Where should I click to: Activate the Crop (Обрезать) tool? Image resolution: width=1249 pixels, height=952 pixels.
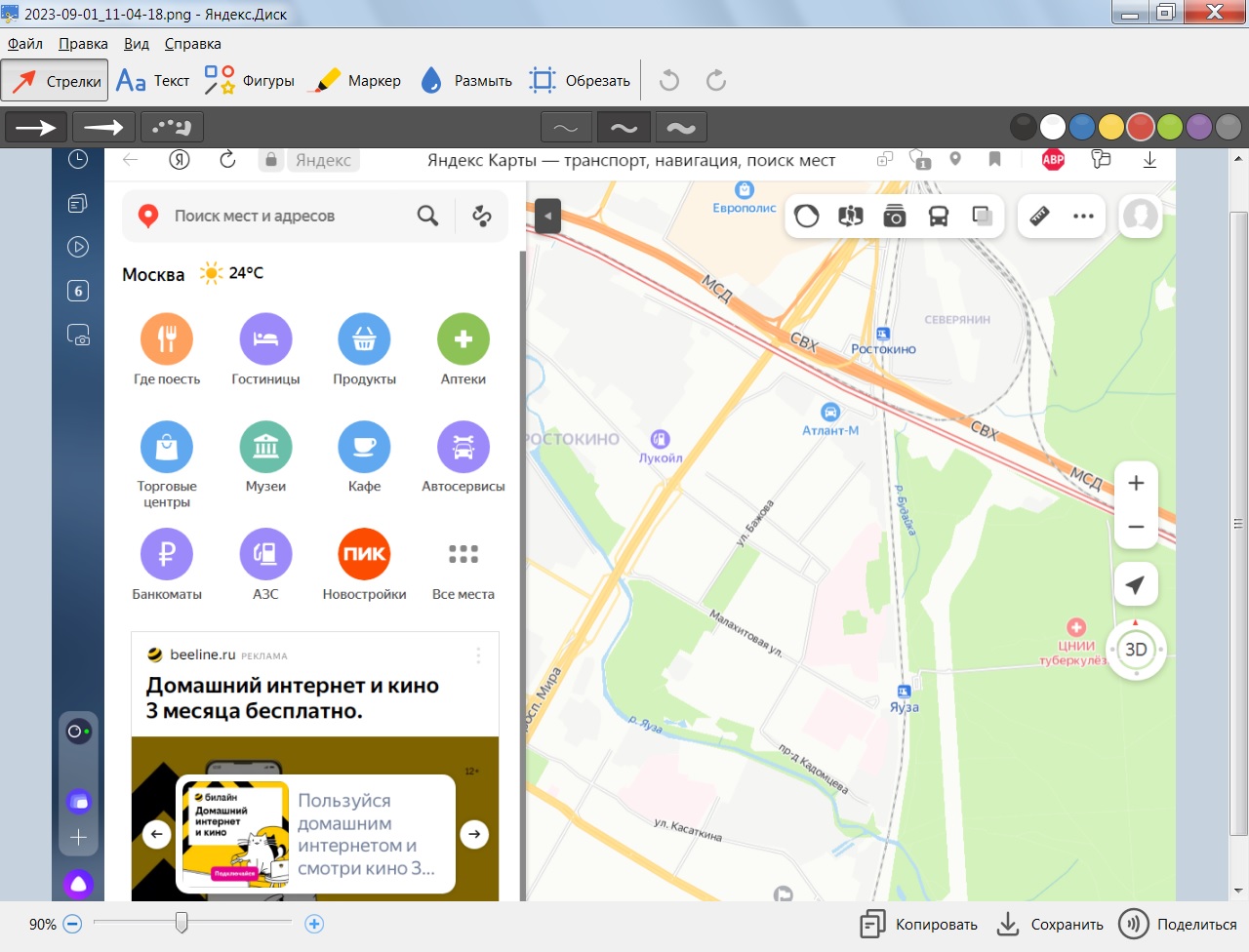(580, 81)
